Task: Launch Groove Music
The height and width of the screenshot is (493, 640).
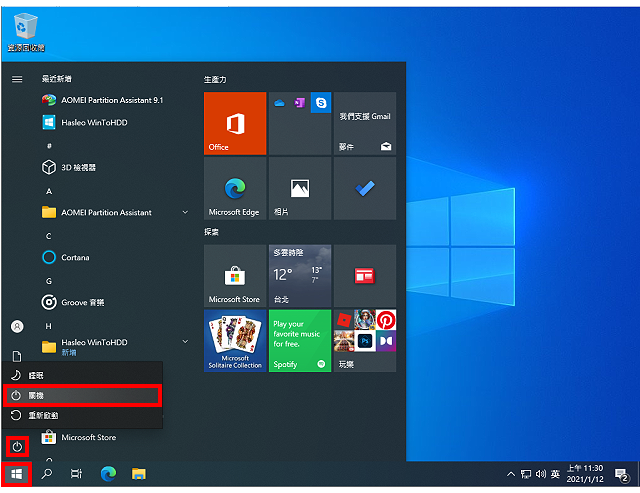Action: pos(73,302)
